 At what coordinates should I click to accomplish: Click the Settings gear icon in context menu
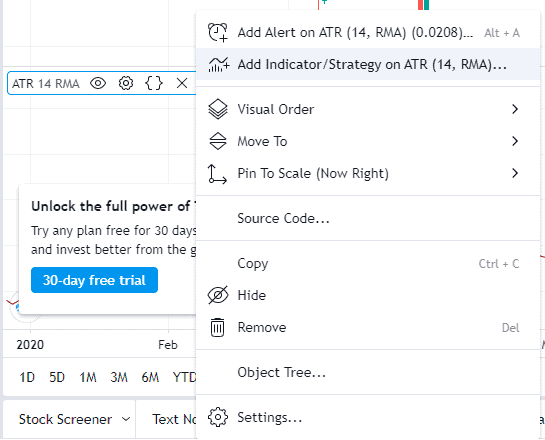point(218,417)
